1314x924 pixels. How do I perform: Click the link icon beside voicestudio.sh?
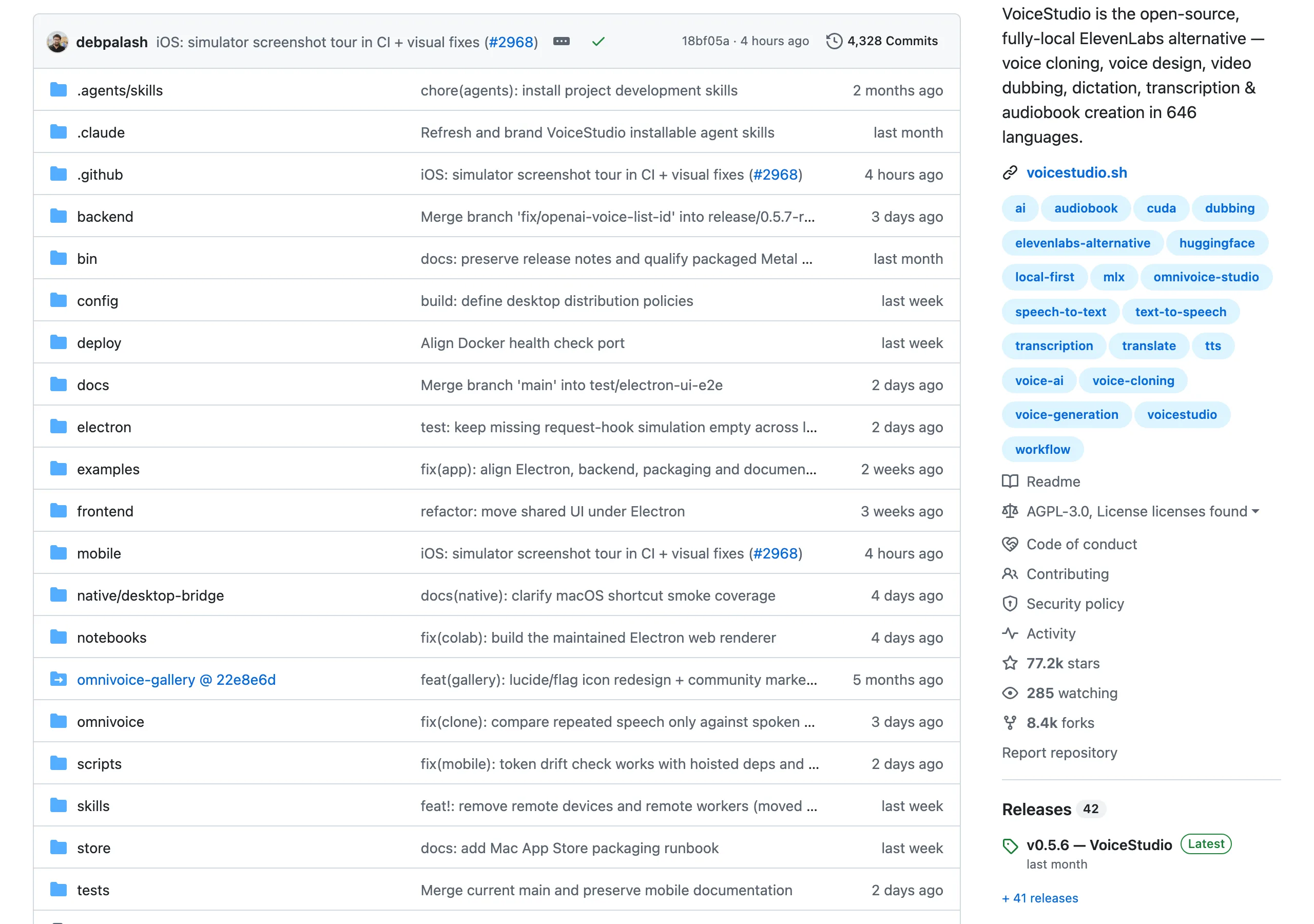coord(1010,173)
